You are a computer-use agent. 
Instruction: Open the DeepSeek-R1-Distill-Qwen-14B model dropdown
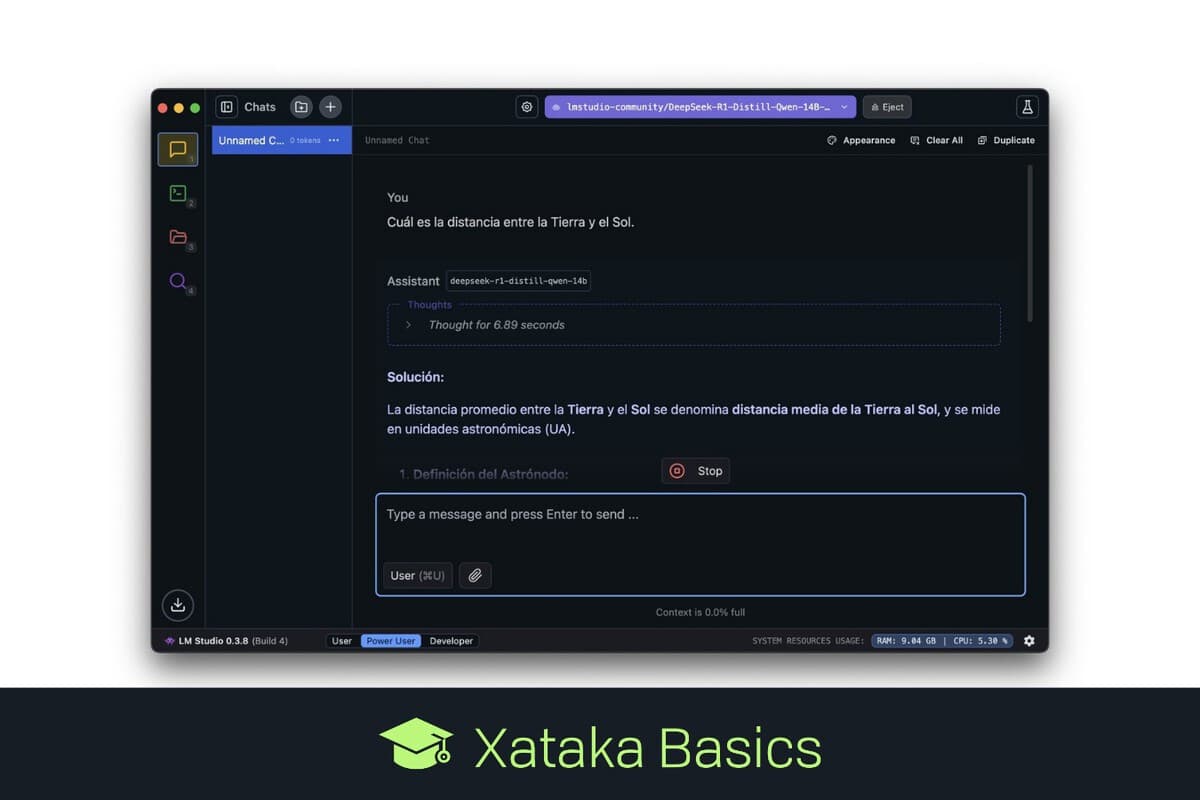[700, 106]
